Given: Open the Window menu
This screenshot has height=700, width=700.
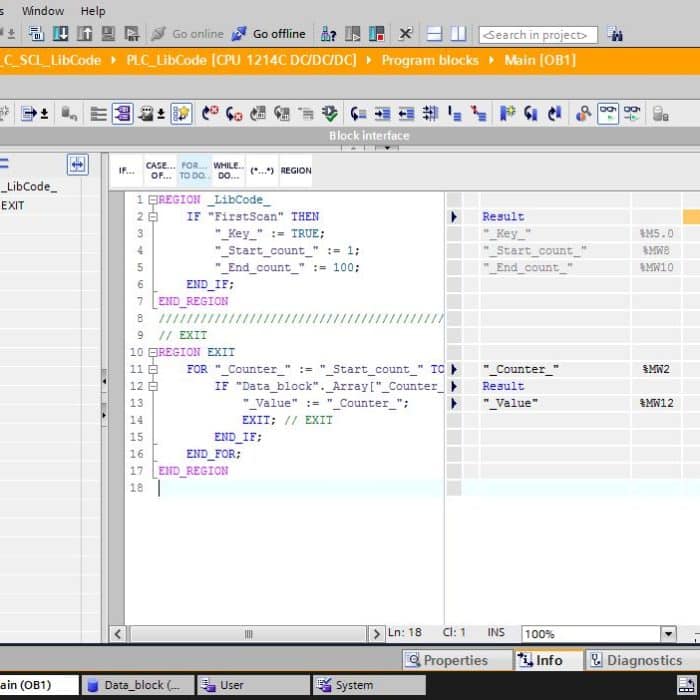Looking at the screenshot, I should 43,11.
